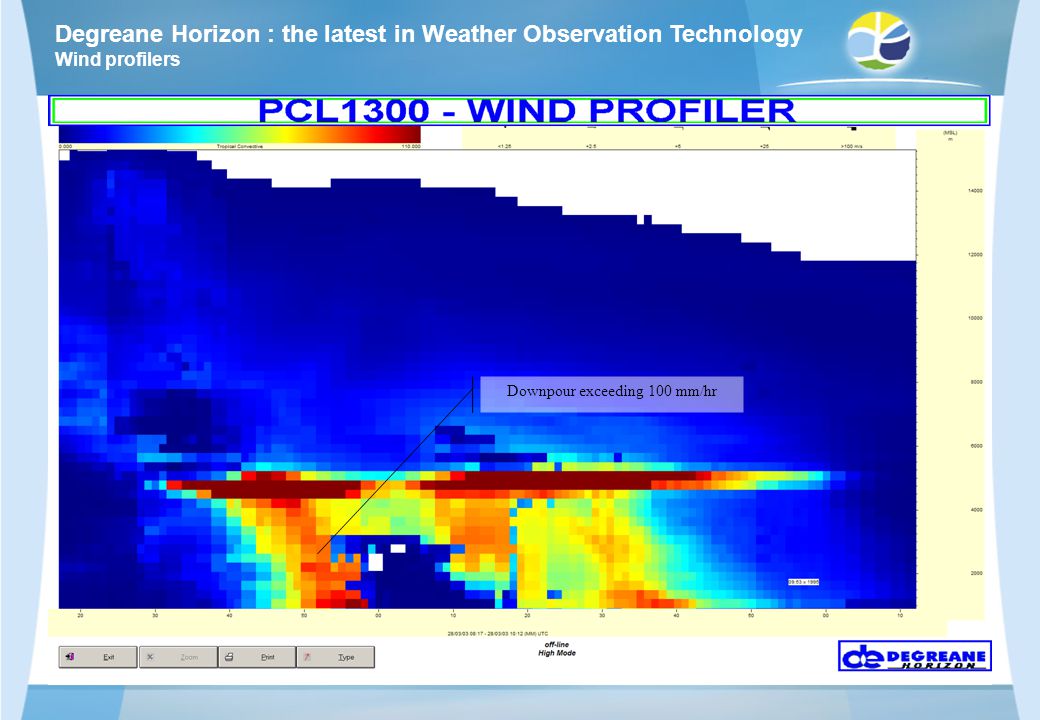Click the small '09:53' cursor readout on the chart

click(803, 582)
